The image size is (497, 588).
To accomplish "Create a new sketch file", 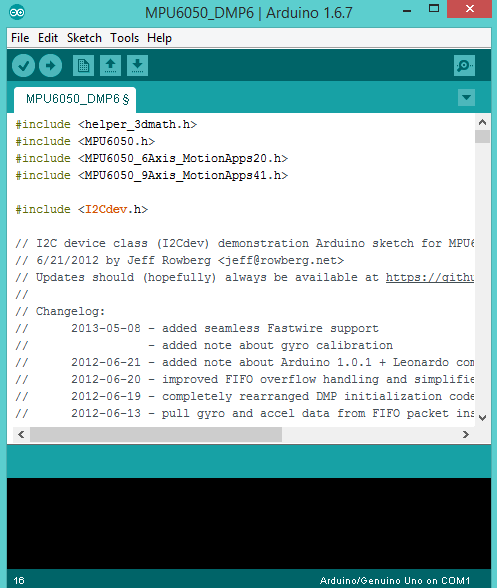I will tap(83, 66).
